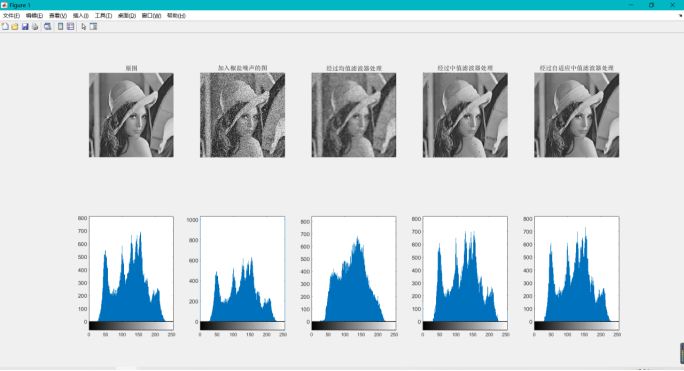Insert a colorbar from the toolbar

pyautogui.click(x=61, y=27)
